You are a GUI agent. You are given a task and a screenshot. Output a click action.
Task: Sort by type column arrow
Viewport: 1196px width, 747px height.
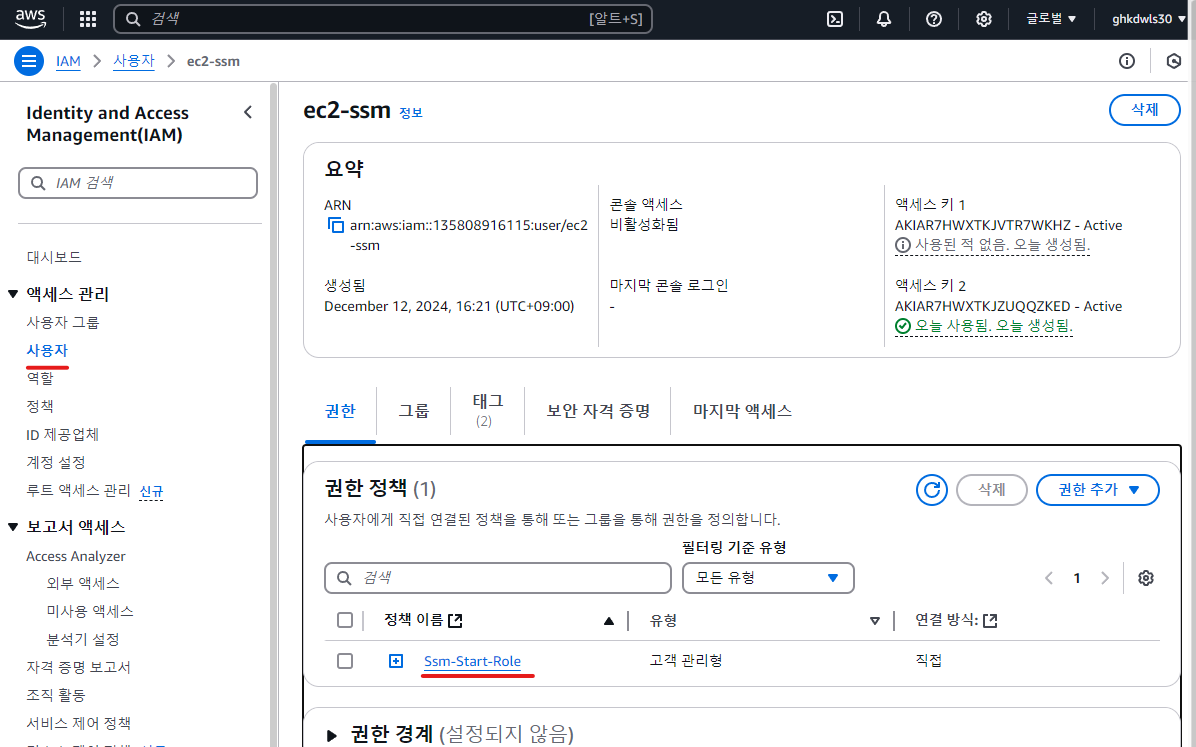875,621
